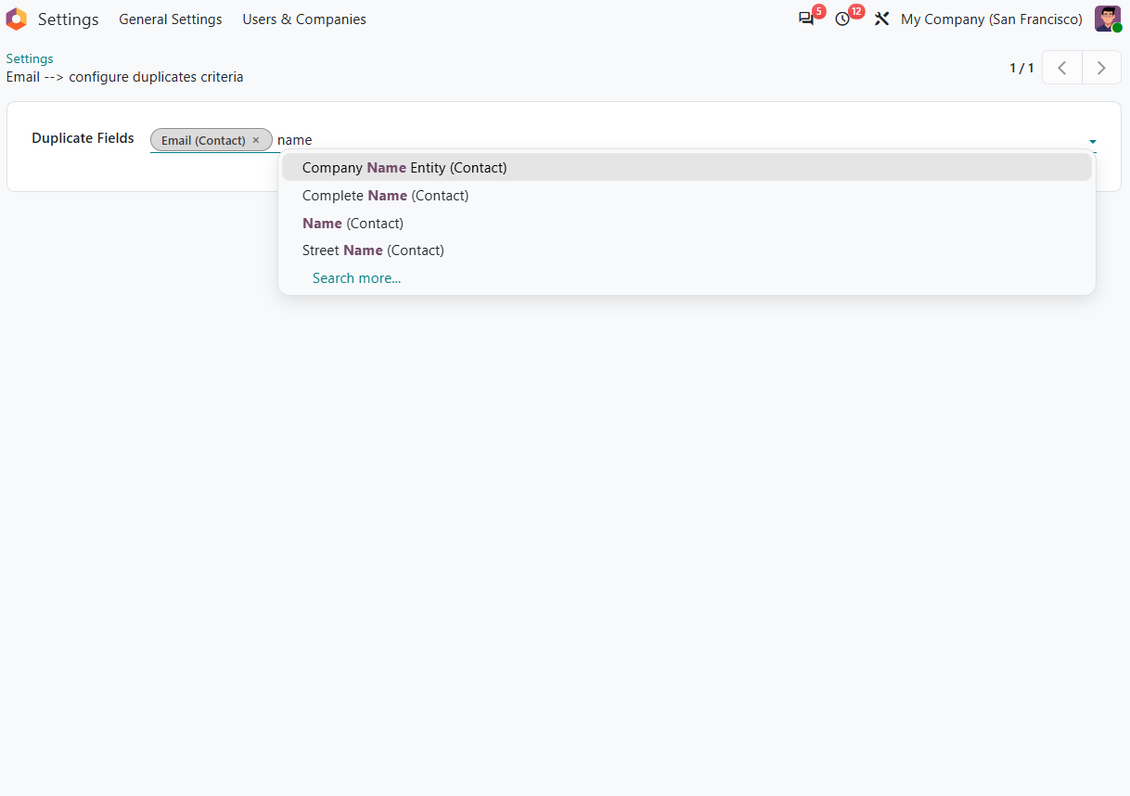Switch company via My Company (San Francisco)
Image resolution: width=1130 pixels, height=796 pixels.
click(992, 19)
